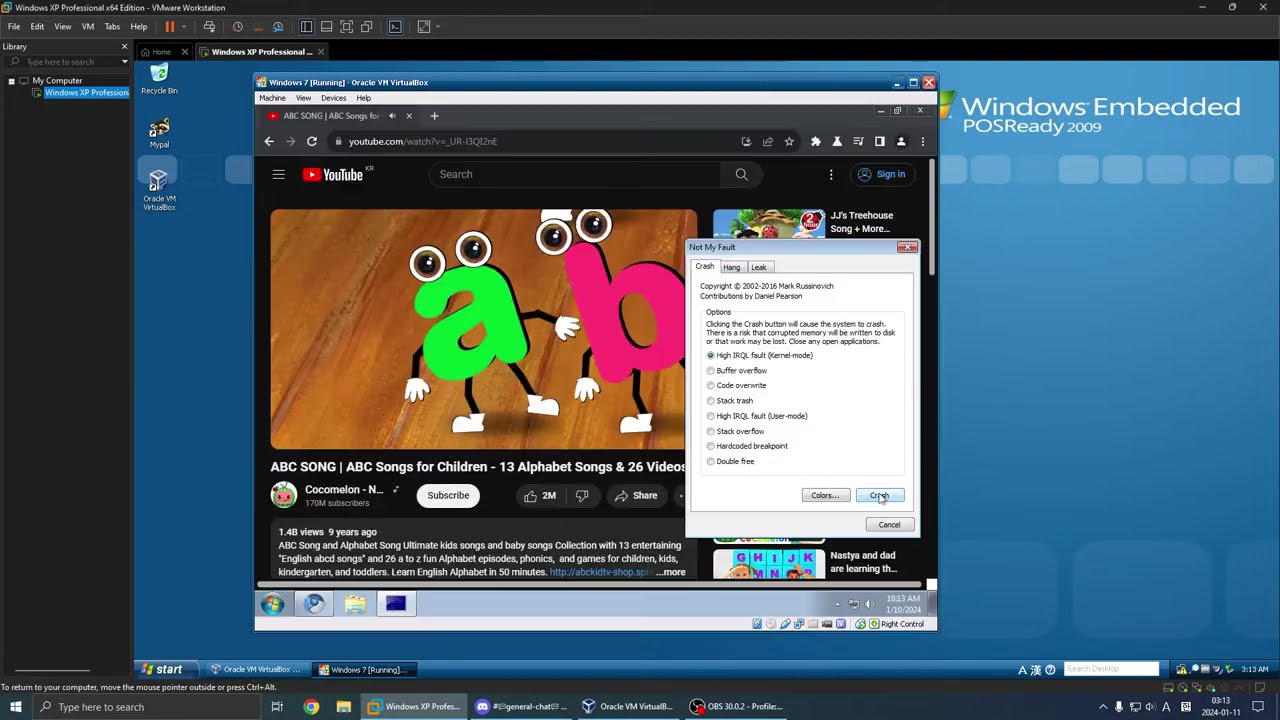Pause the virtual machine in VMware toolbar
The height and width of the screenshot is (720, 1280).
(170, 27)
